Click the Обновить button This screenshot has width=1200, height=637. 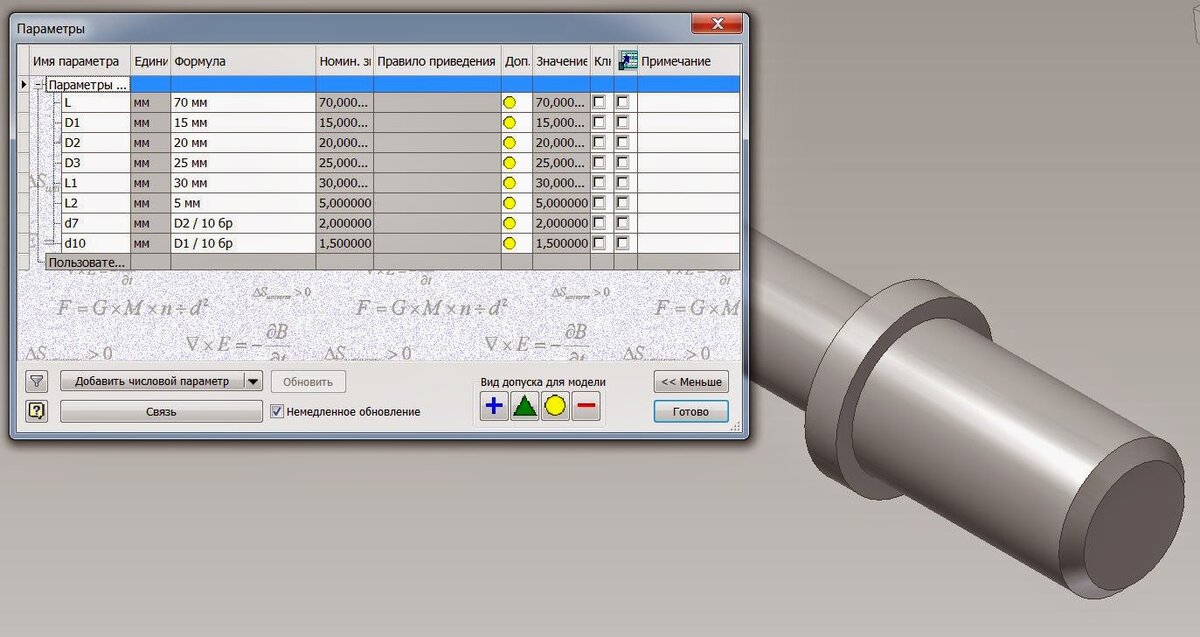308,381
